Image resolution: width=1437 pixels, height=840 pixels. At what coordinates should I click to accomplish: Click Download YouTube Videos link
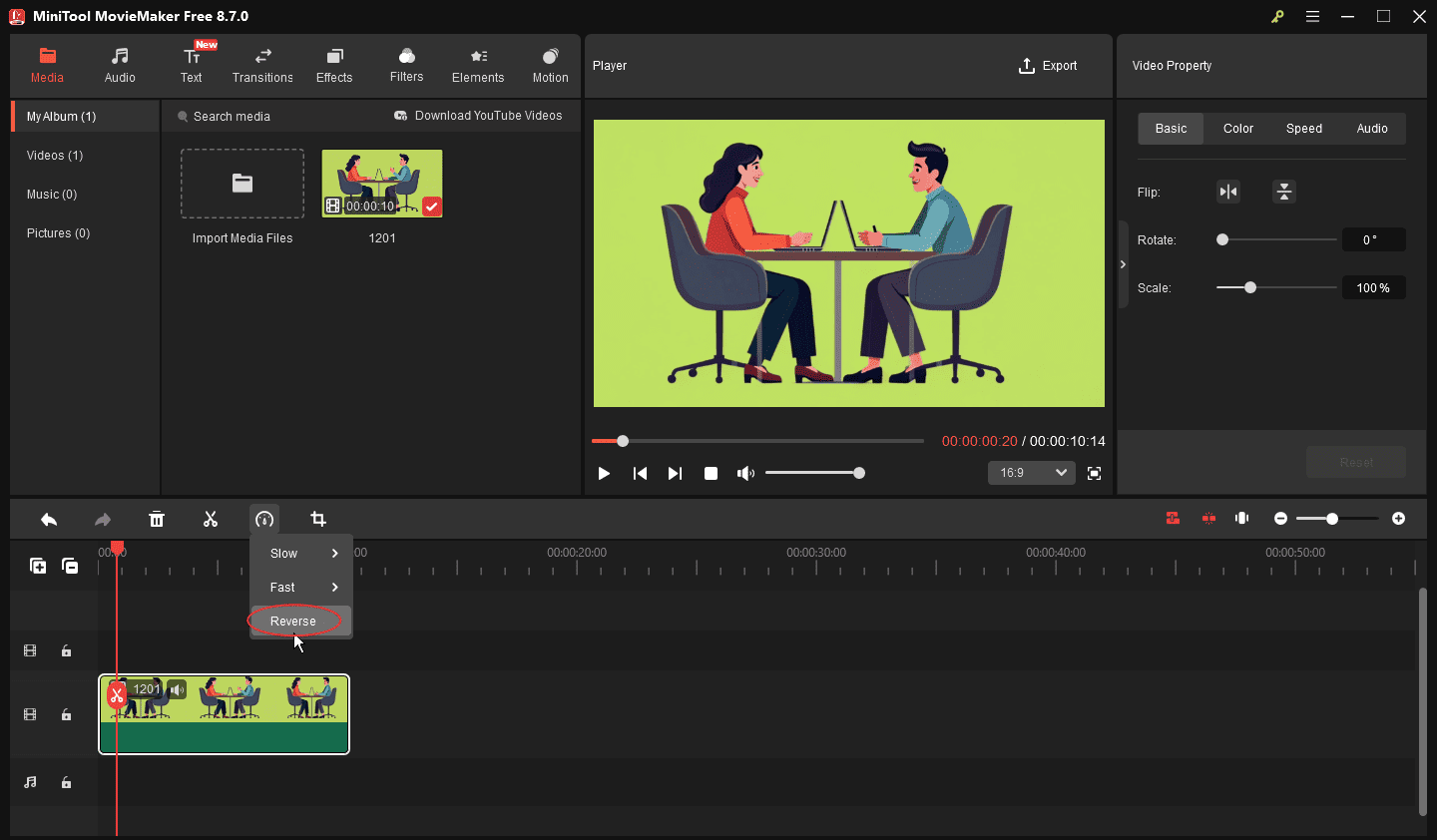pos(478,116)
